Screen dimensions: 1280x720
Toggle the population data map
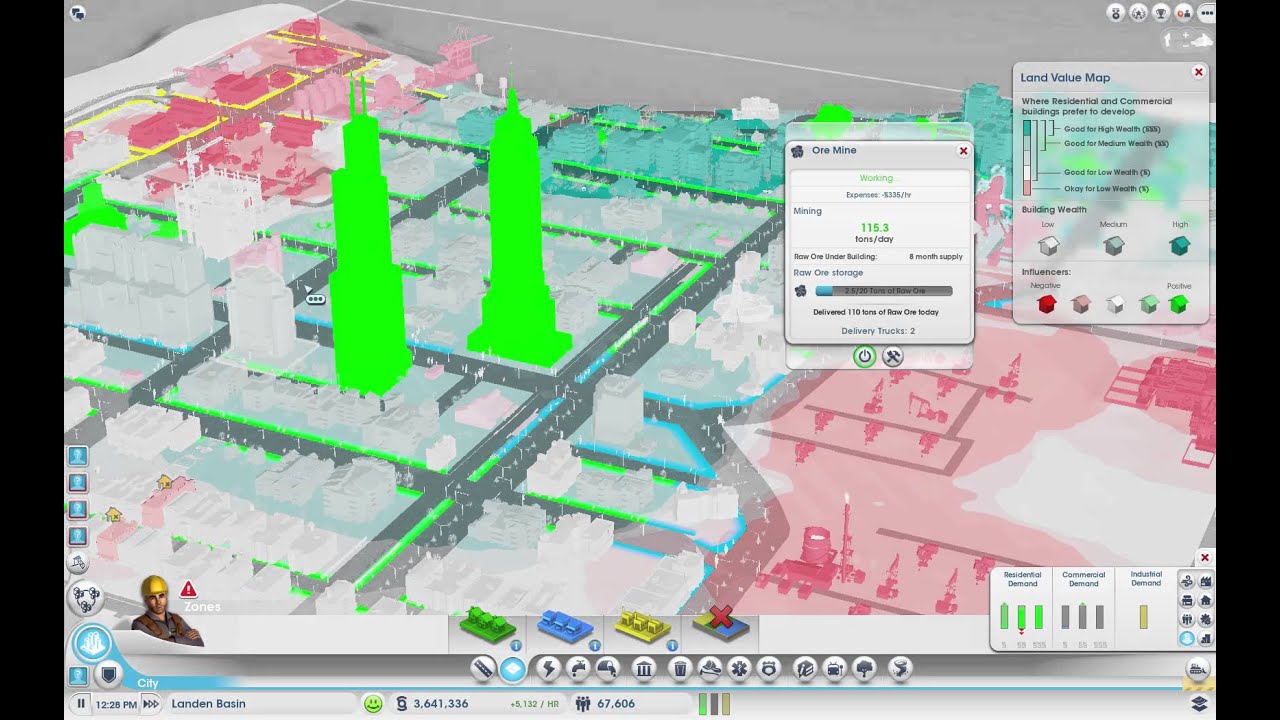tap(1187, 620)
